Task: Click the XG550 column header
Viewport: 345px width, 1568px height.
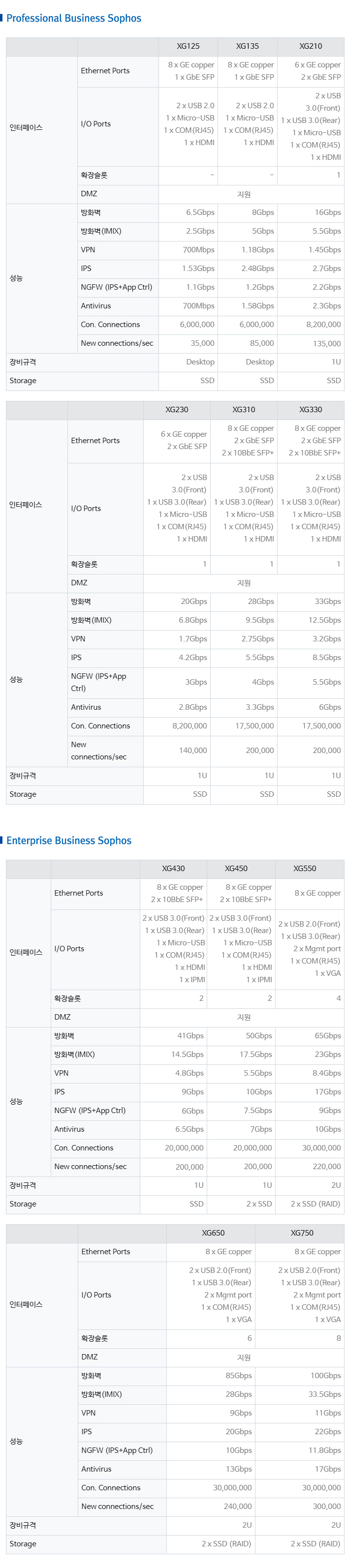Action: pos(305,868)
